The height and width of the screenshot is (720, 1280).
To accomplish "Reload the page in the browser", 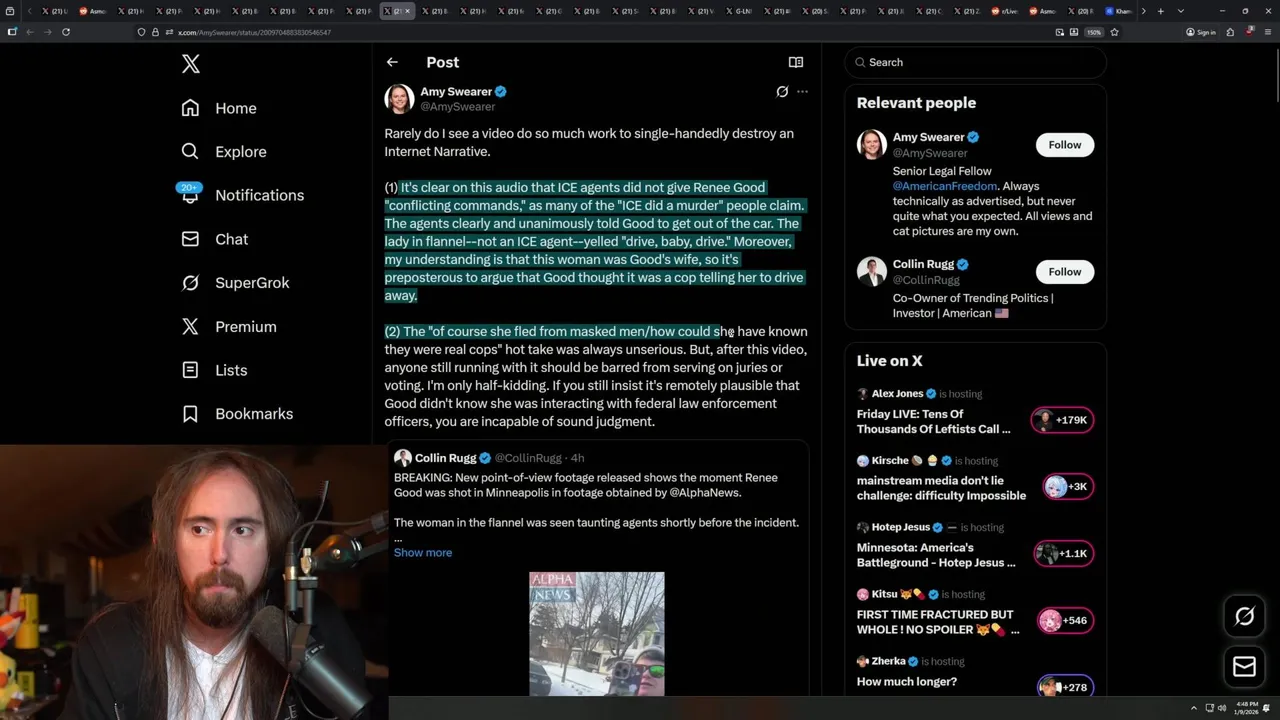I will 66,32.
